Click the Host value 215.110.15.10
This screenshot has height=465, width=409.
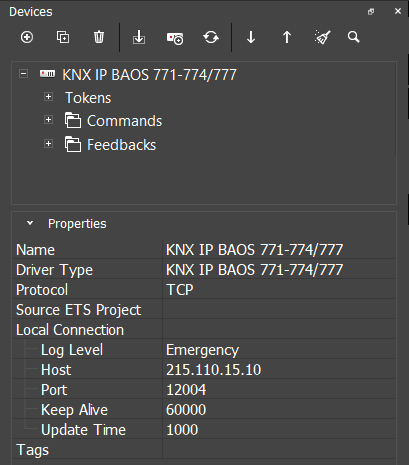[x=213, y=370]
